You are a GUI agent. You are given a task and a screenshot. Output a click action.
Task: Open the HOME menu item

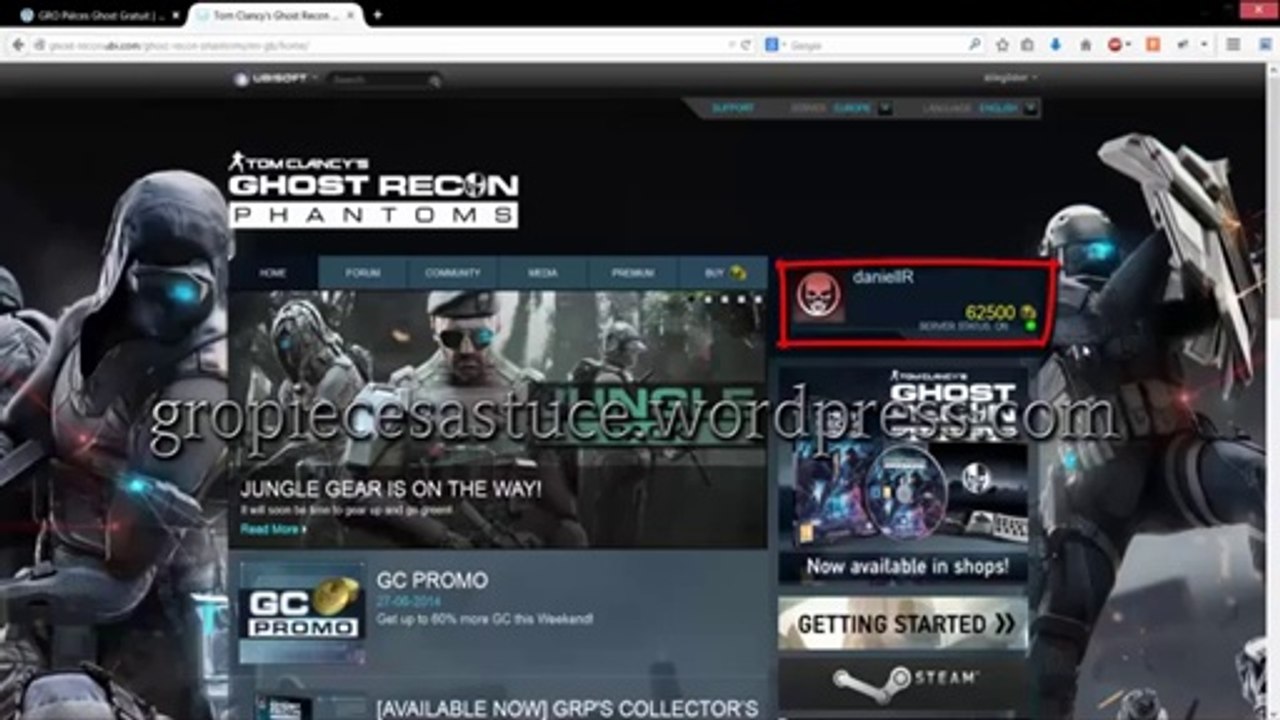pos(273,273)
